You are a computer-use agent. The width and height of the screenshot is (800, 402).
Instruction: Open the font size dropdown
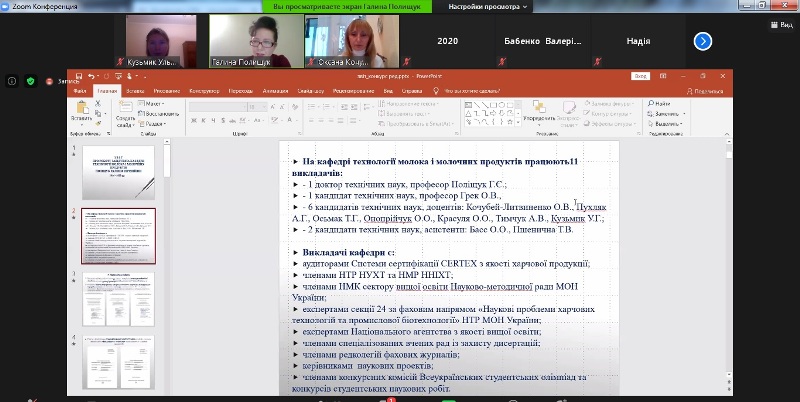click(x=258, y=107)
